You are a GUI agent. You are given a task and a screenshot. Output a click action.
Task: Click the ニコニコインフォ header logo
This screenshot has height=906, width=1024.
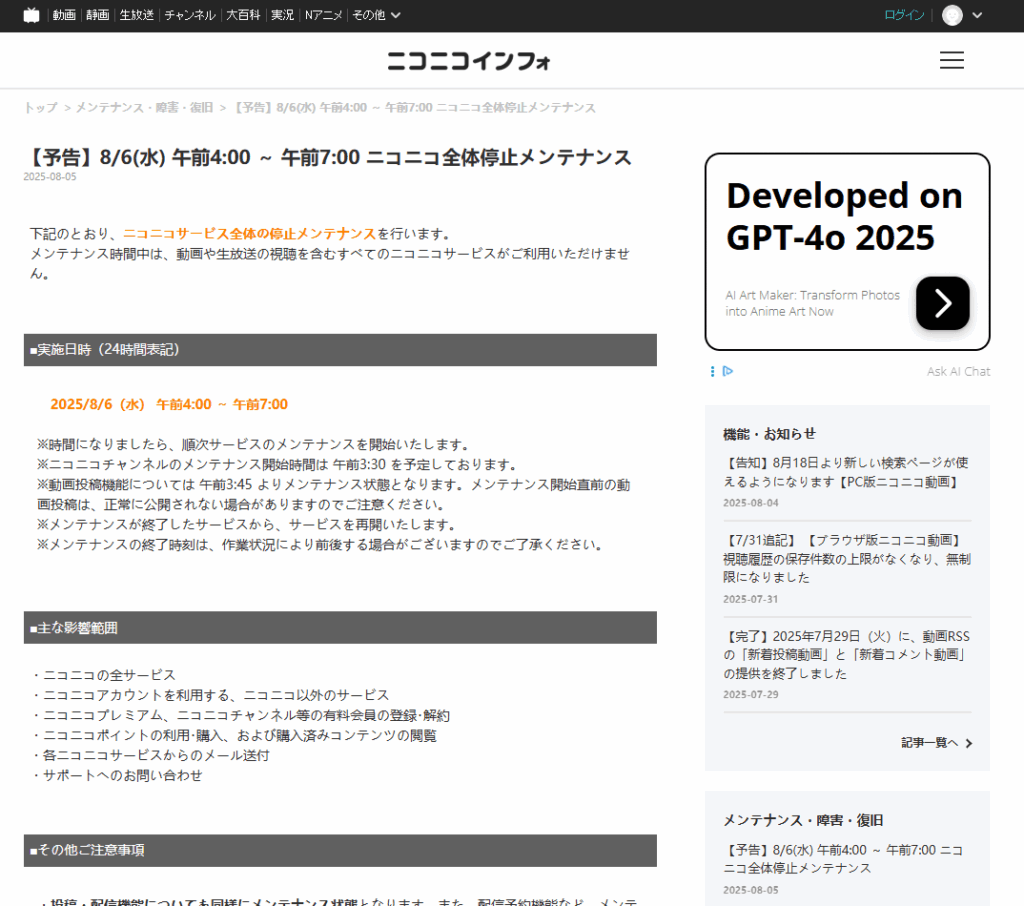coord(469,61)
